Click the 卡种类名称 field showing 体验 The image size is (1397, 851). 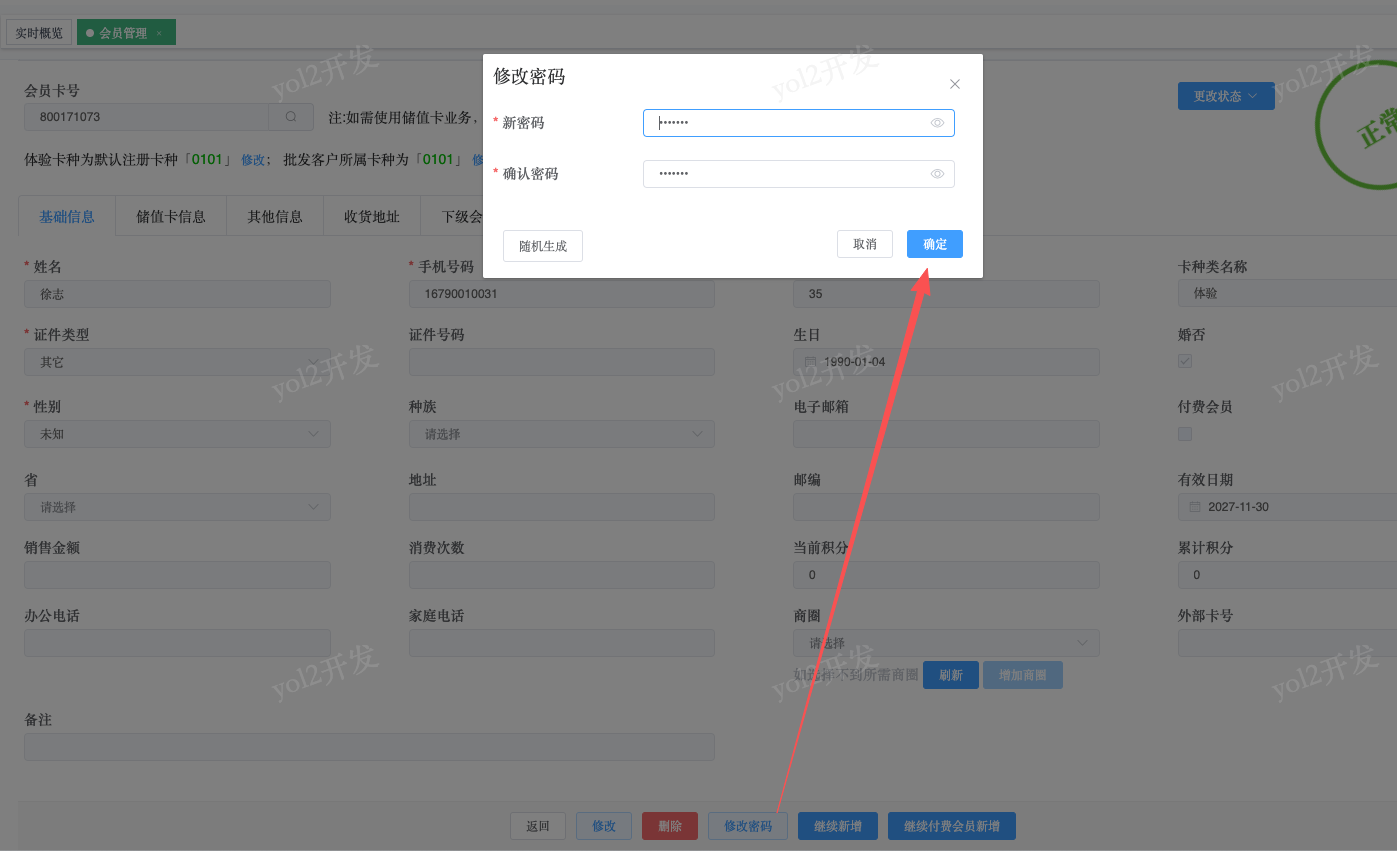pos(1287,294)
